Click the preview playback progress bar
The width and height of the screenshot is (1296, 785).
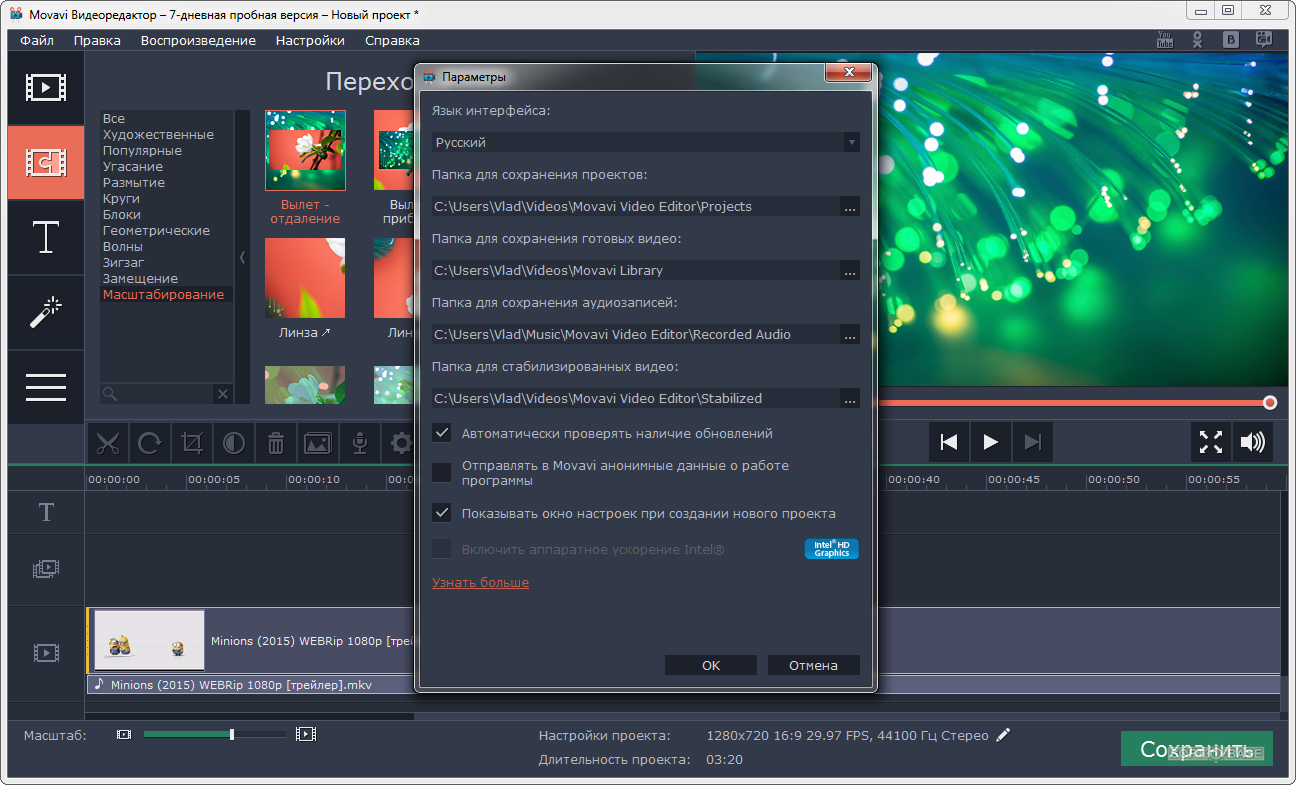pyautogui.click(x=1074, y=402)
